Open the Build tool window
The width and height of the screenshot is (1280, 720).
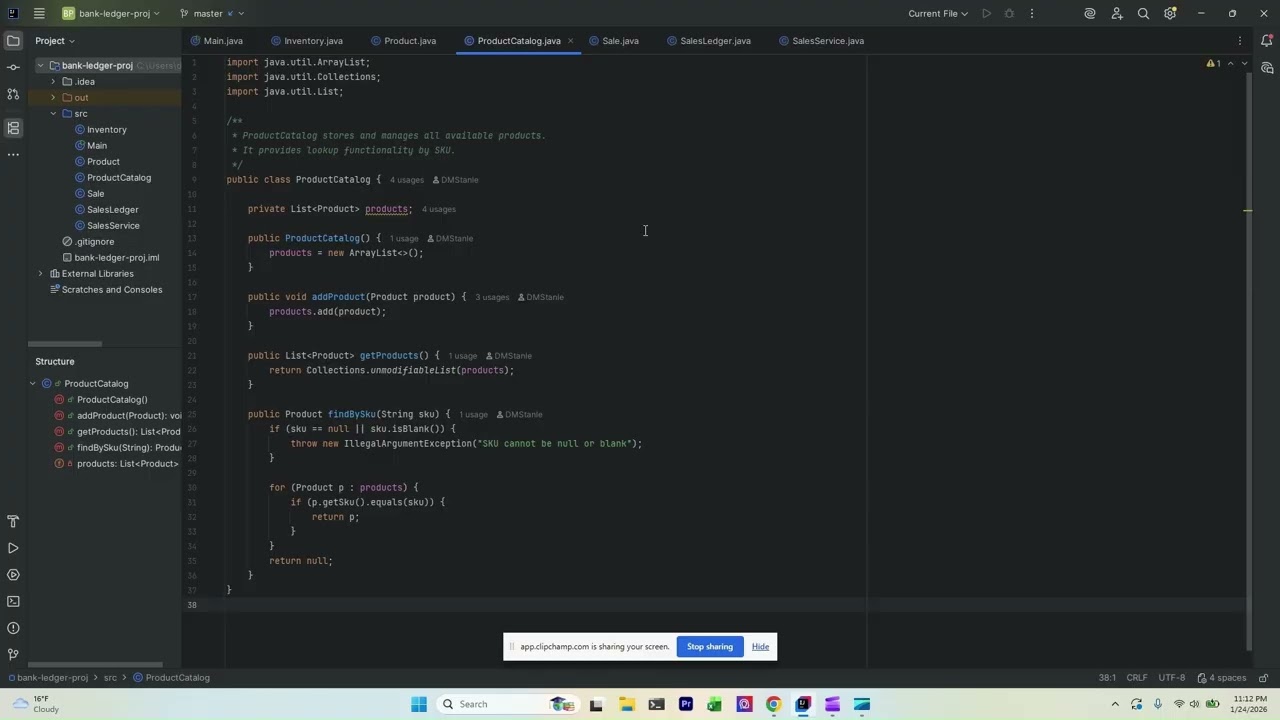(13, 522)
